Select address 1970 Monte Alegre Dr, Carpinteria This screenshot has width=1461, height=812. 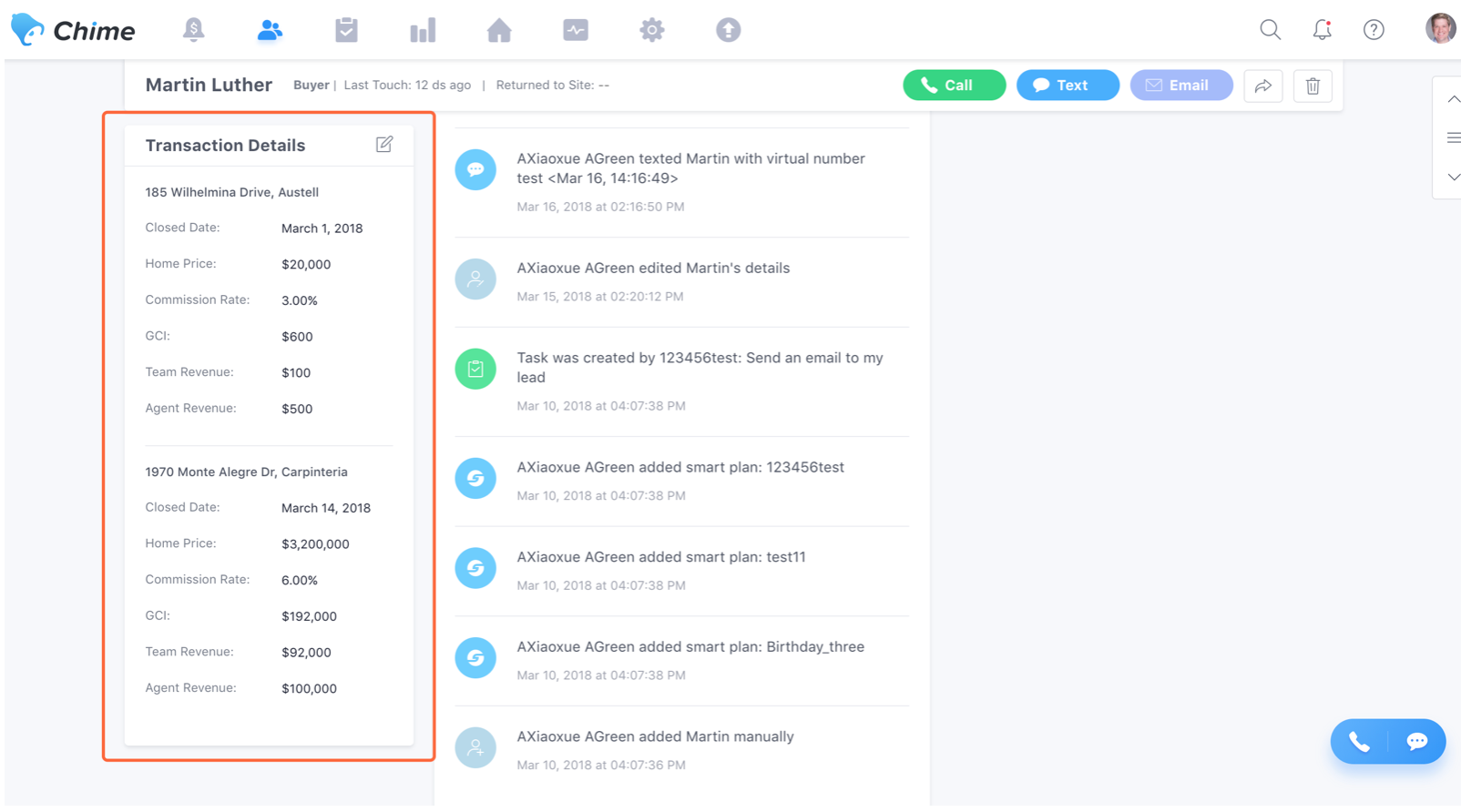coord(246,472)
